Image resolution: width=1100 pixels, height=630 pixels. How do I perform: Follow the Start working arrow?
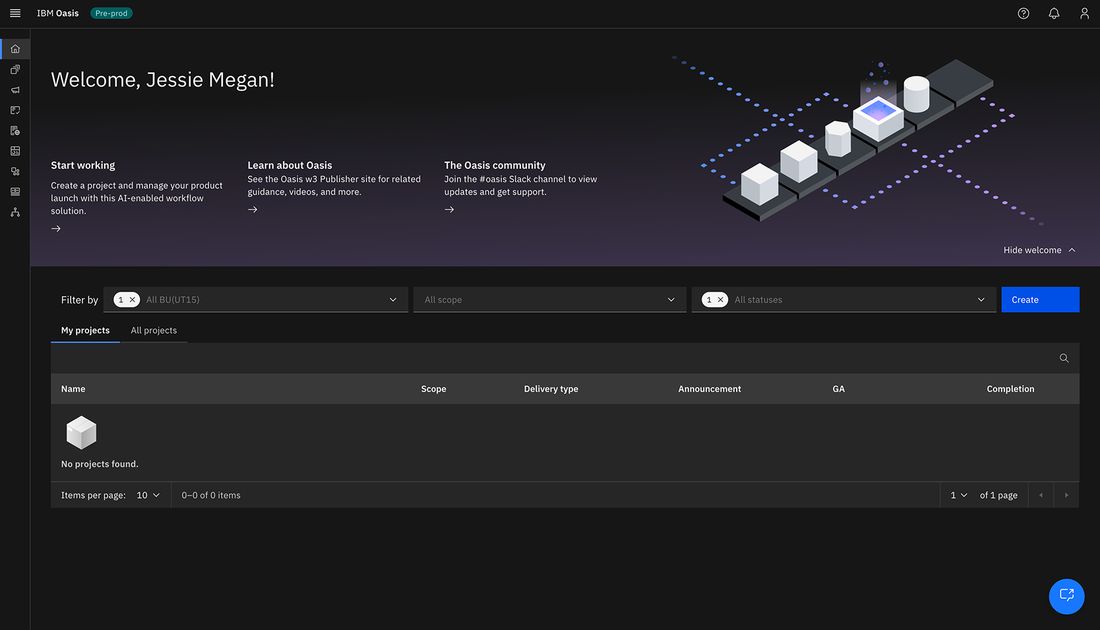pyautogui.click(x=56, y=229)
